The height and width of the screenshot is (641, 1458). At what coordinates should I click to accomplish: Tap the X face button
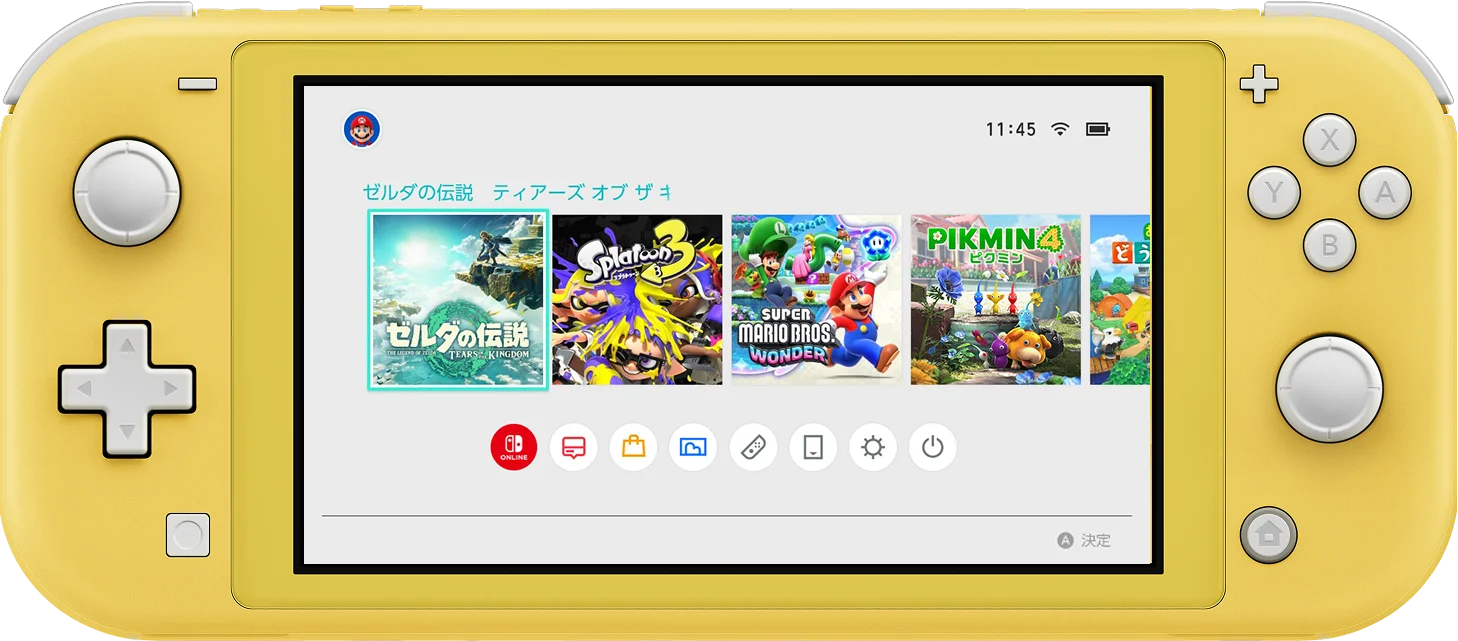click(x=1329, y=140)
